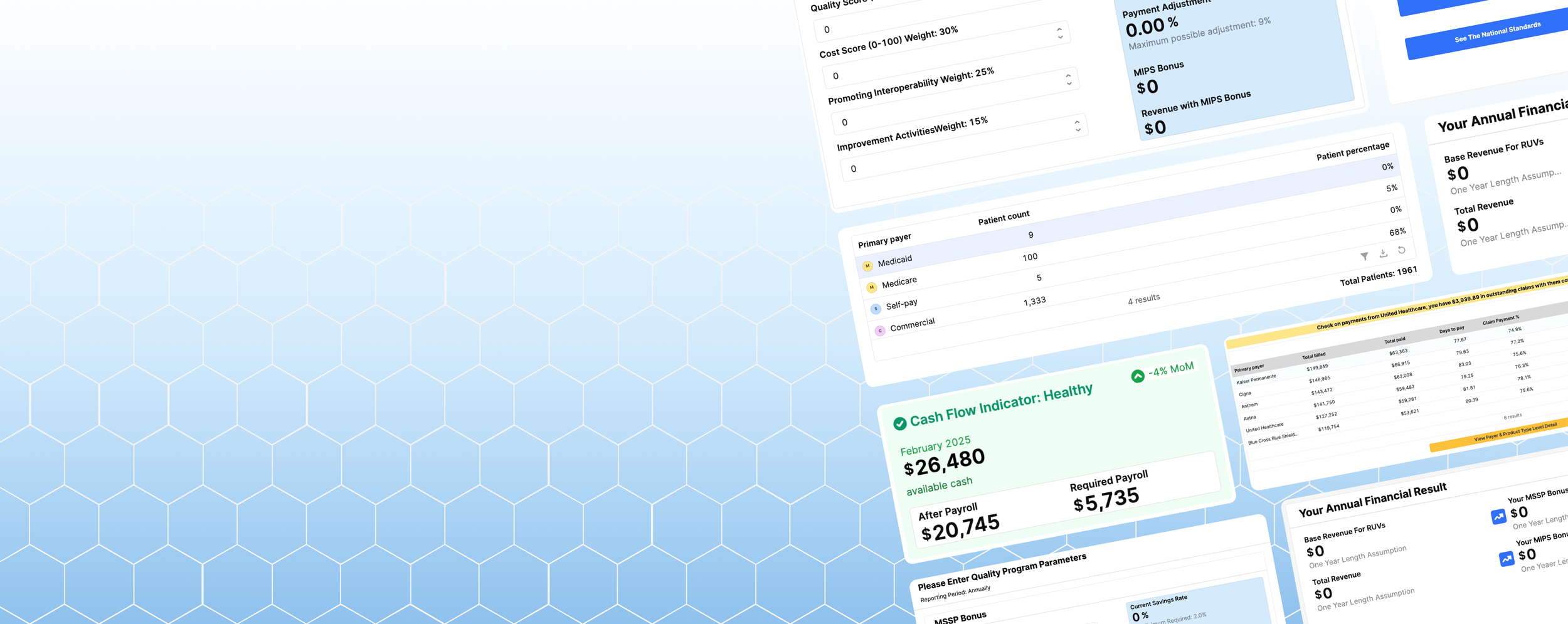Click the $26,480 available cash amount
This screenshot has width=1568, height=624.
[944, 463]
